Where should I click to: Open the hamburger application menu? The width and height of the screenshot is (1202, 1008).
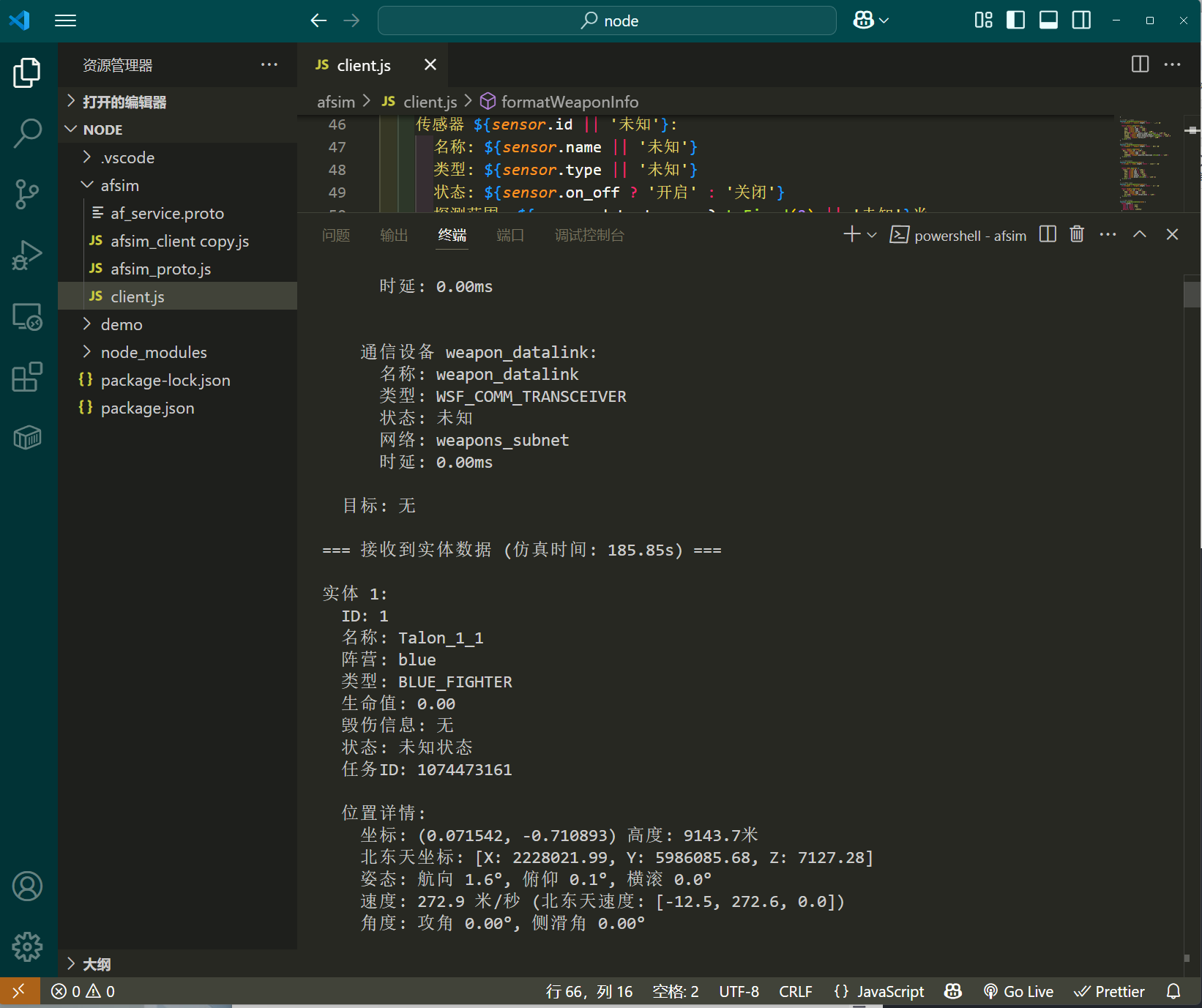pyautogui.click(x=66, y=20)
